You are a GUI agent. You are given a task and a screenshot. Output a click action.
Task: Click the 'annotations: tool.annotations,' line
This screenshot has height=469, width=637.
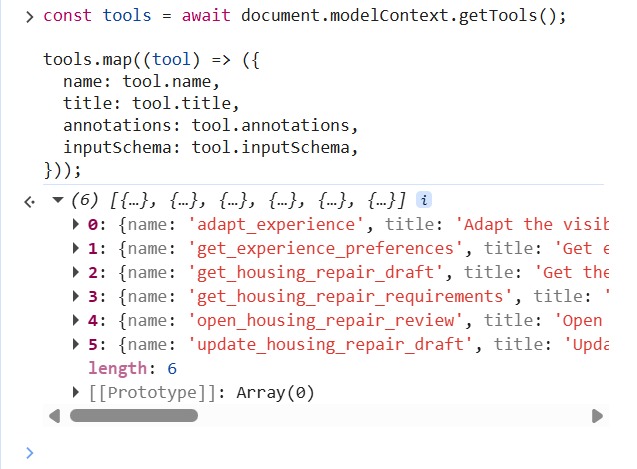pos(210,125)
